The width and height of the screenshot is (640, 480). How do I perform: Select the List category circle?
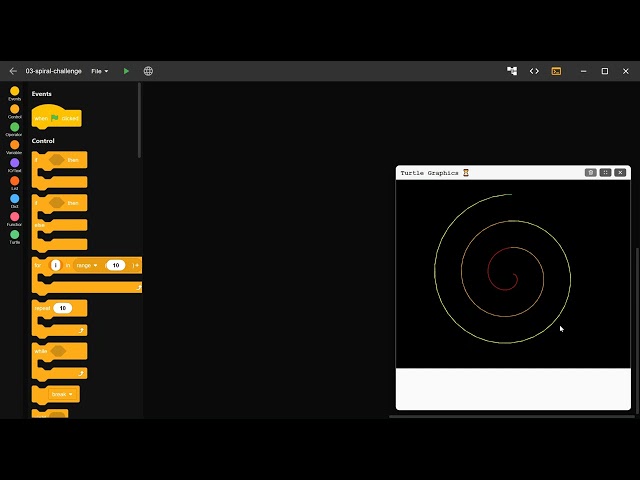tap(15, 181)
